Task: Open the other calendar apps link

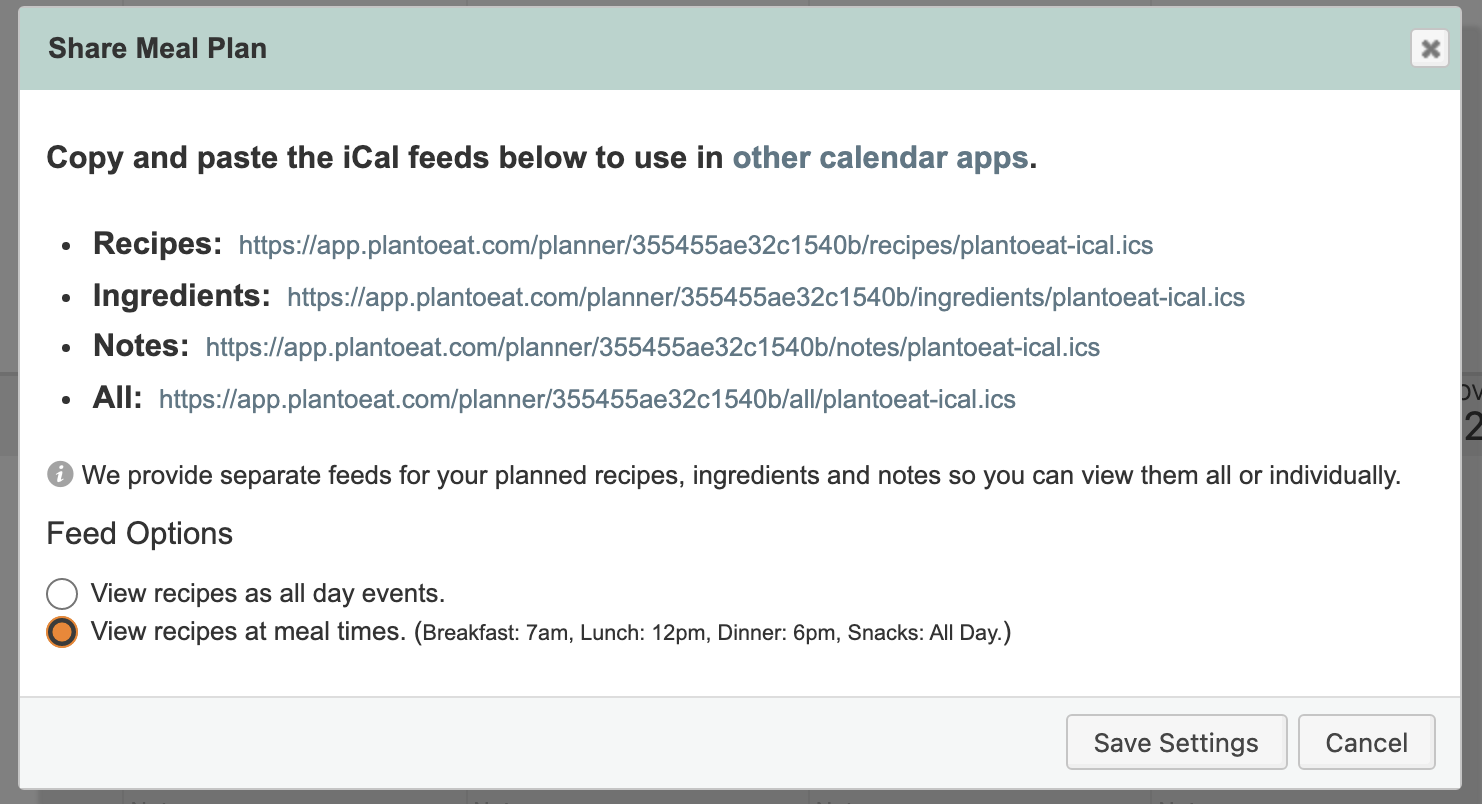Action: tap(880, 158)
